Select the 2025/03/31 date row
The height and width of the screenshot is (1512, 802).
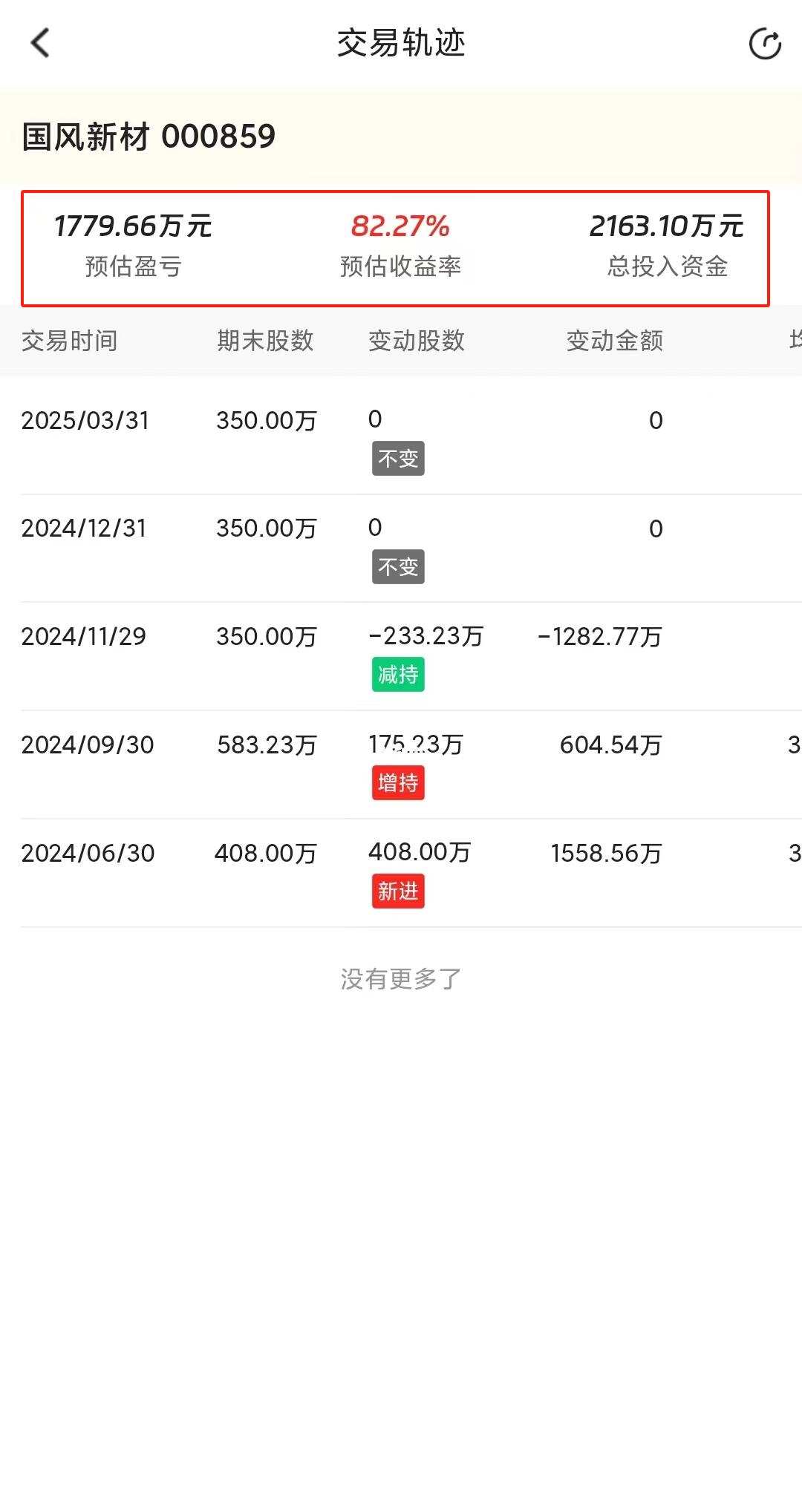pos(85,421)
